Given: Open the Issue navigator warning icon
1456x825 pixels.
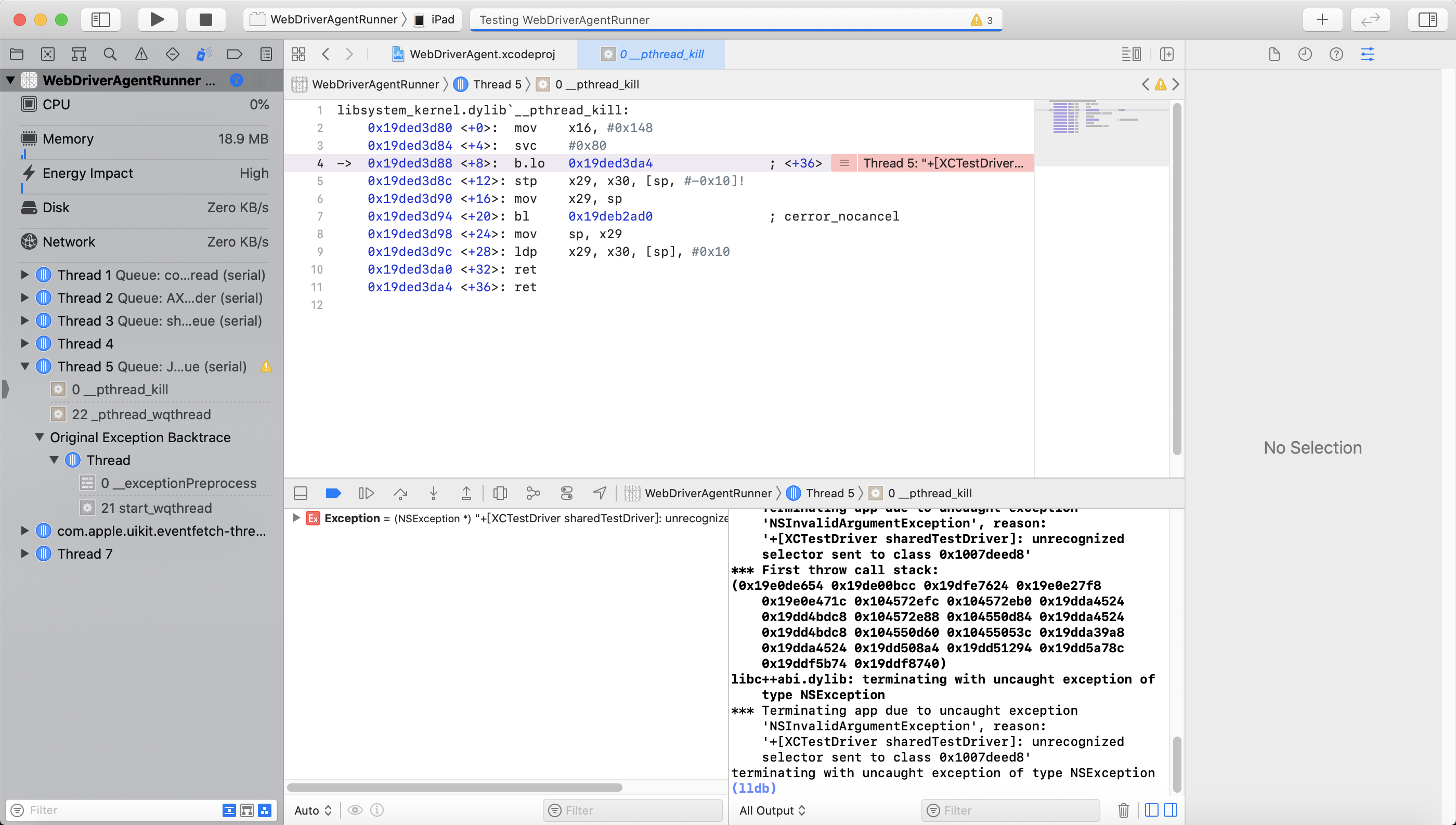Looking at the screenshot, I should click(x=141, y=55).
